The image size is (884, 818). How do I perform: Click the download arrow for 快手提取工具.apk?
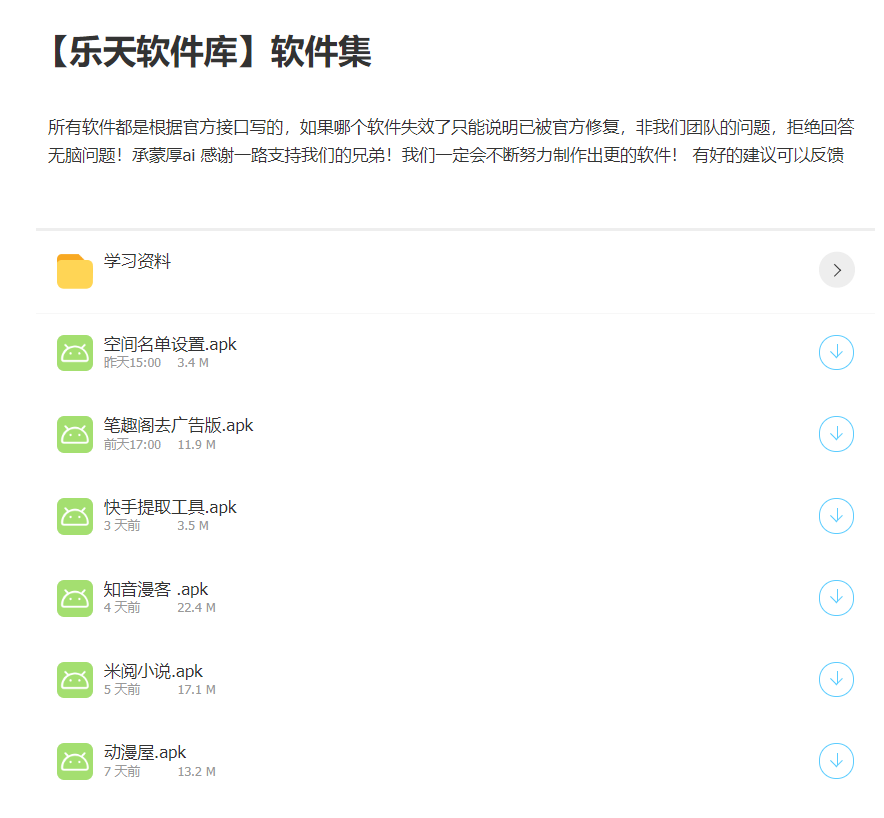pos(836,516)
